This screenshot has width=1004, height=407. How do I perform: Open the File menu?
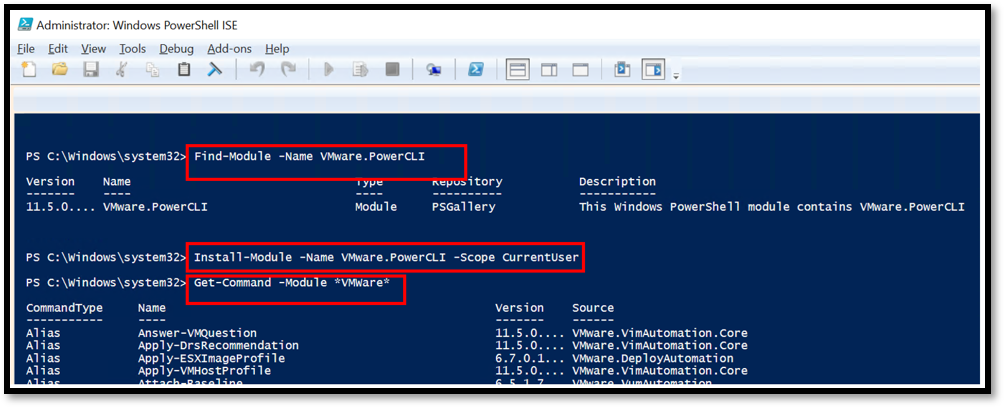(26, 49)
